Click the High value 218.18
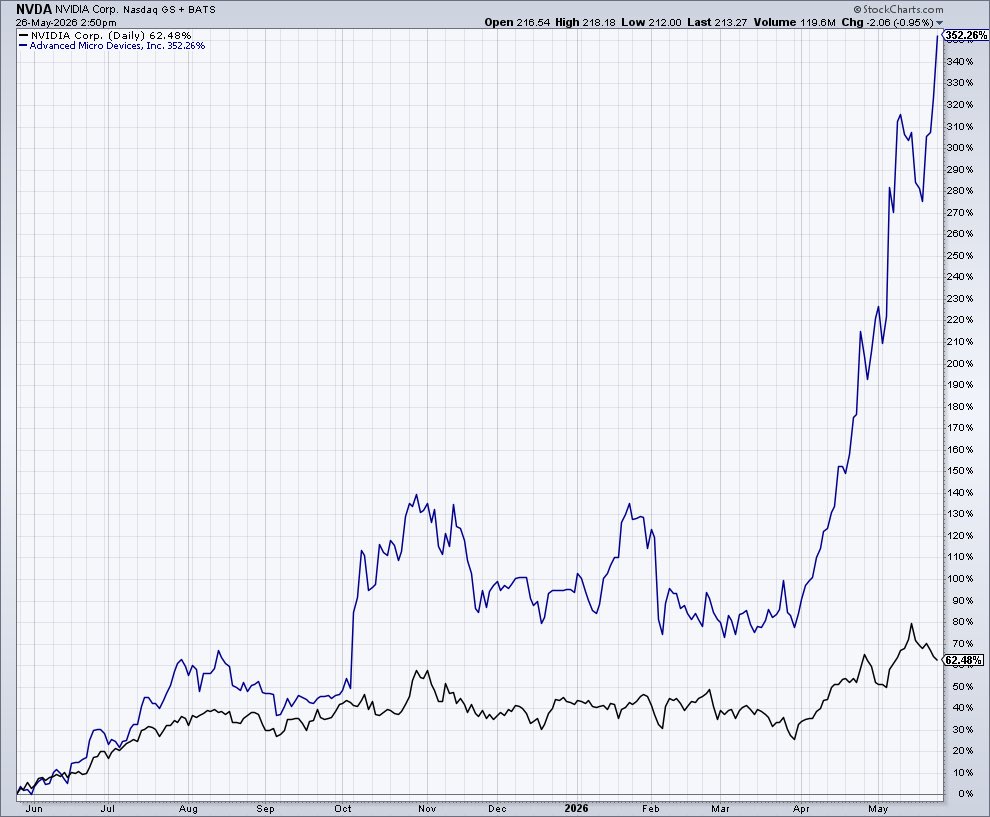The height and width of the screenshot is (817, 990). (x=599, y=22)
